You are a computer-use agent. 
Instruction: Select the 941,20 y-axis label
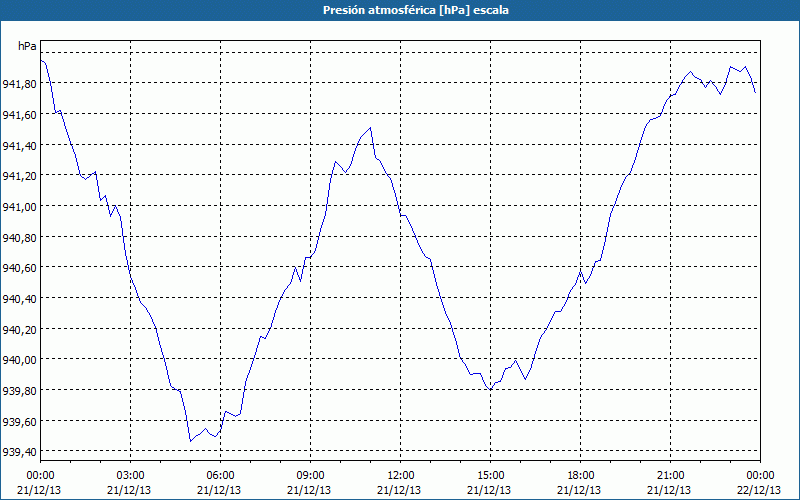pos(19,177)
